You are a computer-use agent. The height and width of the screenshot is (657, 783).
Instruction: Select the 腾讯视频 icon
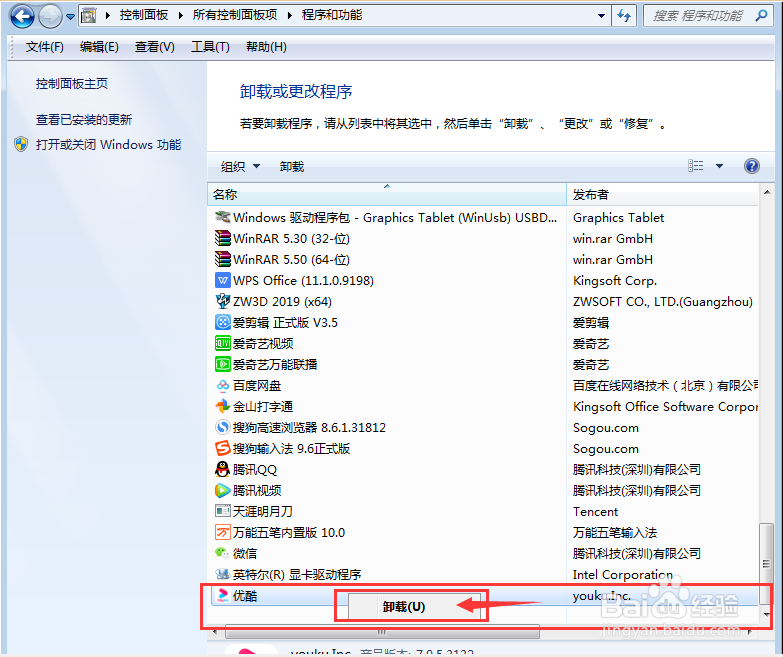tap(223, 490)
